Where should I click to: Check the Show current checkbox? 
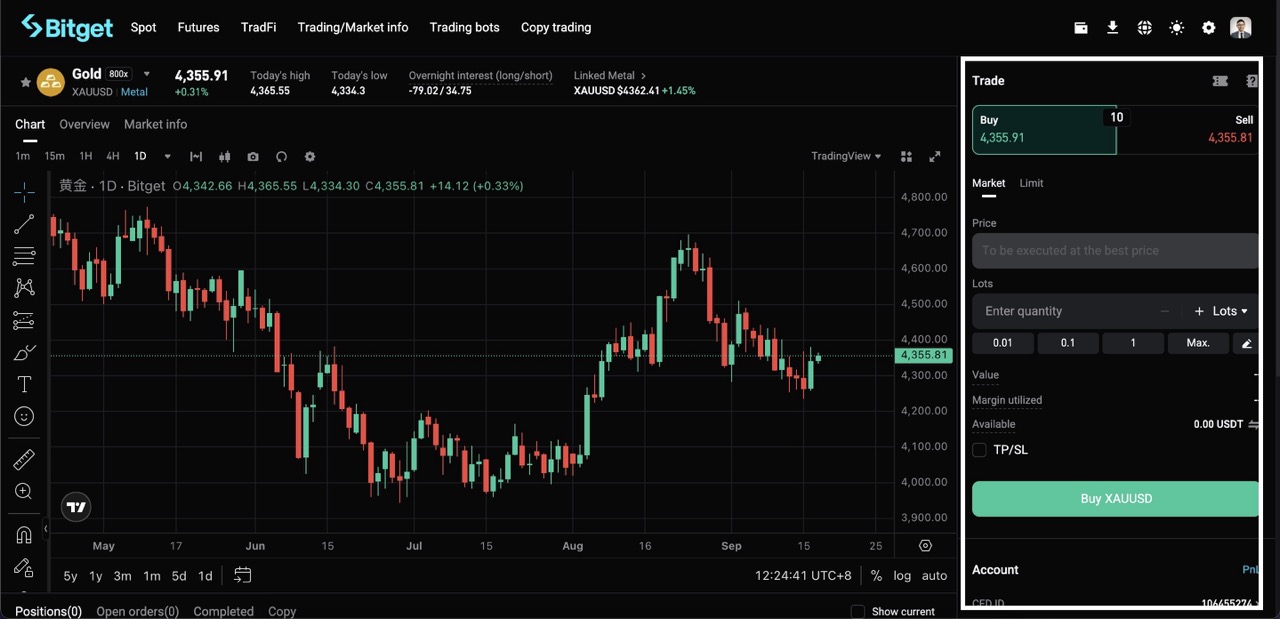(857, 611)
